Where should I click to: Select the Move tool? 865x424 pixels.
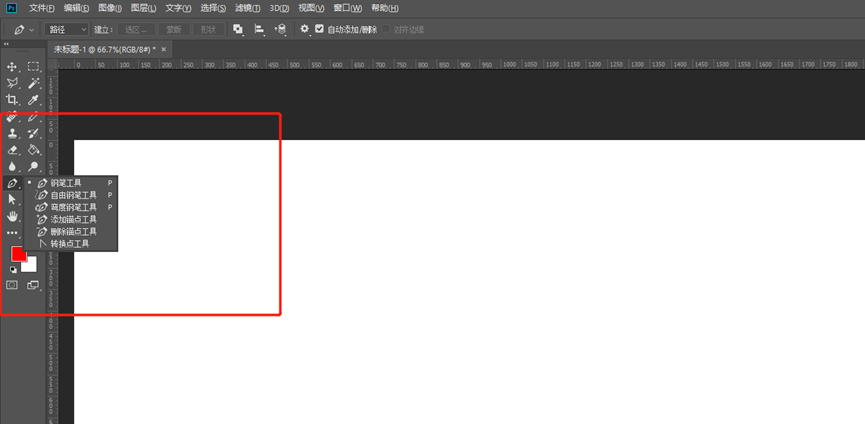pos(12,67)
